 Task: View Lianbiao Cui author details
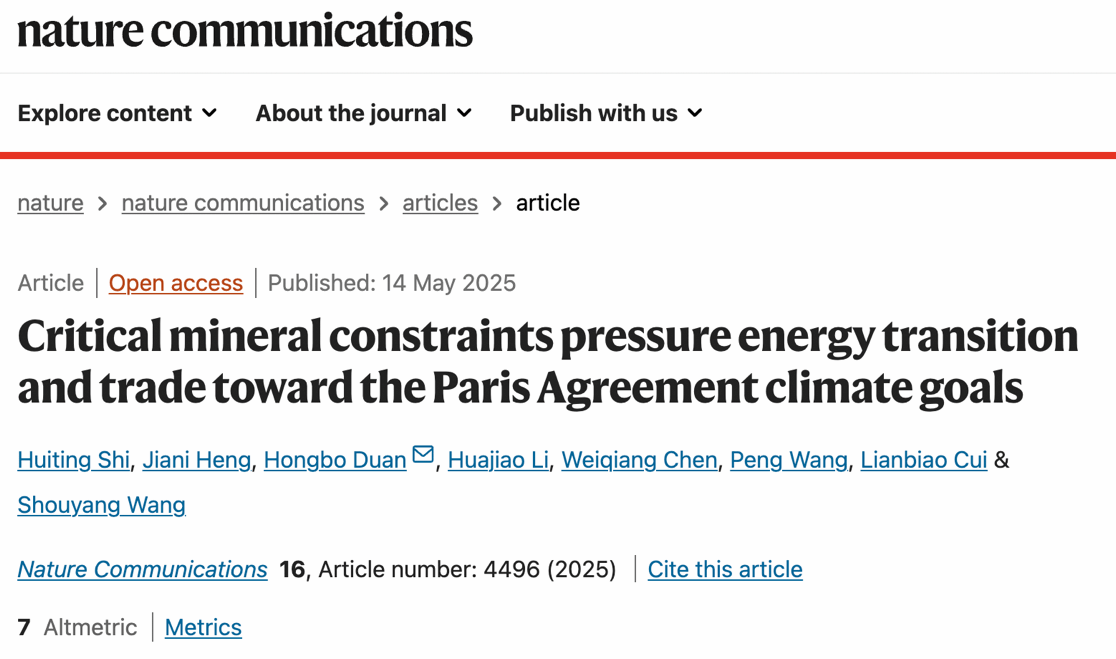923,460
